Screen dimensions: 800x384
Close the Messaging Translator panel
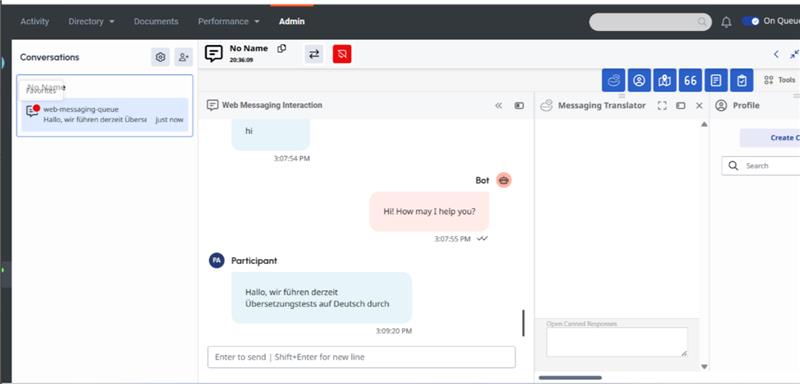[x=699, y=106]
